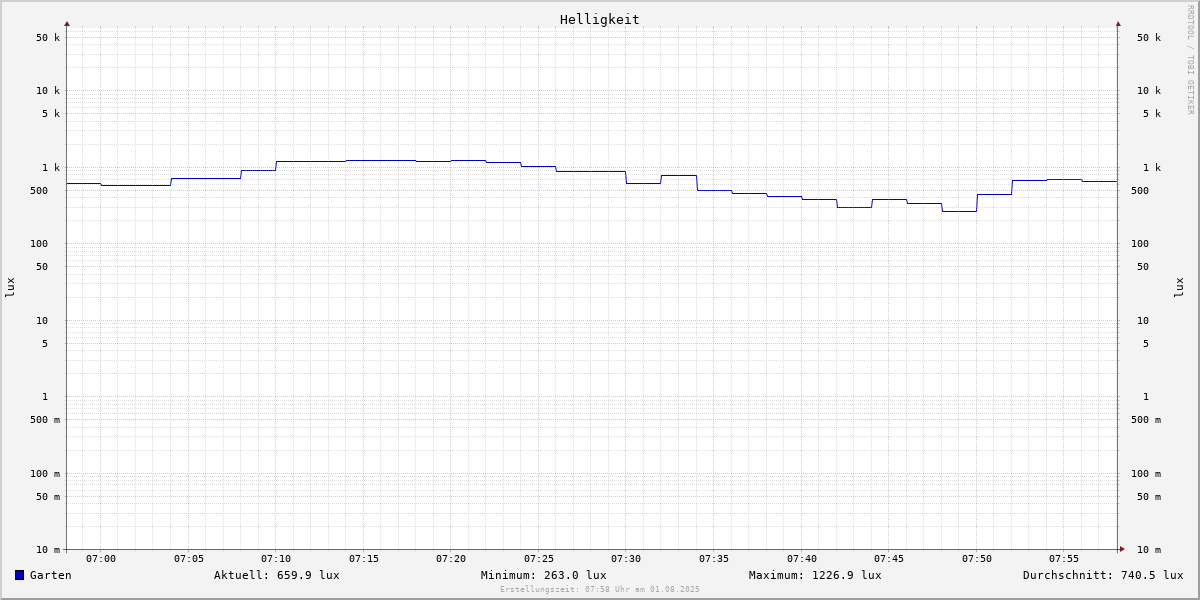Image resolution: width=1200 pixels, height=600 pixels.
Task: Click the 07:15 time axis label
Action: click(x=364, y=559)
